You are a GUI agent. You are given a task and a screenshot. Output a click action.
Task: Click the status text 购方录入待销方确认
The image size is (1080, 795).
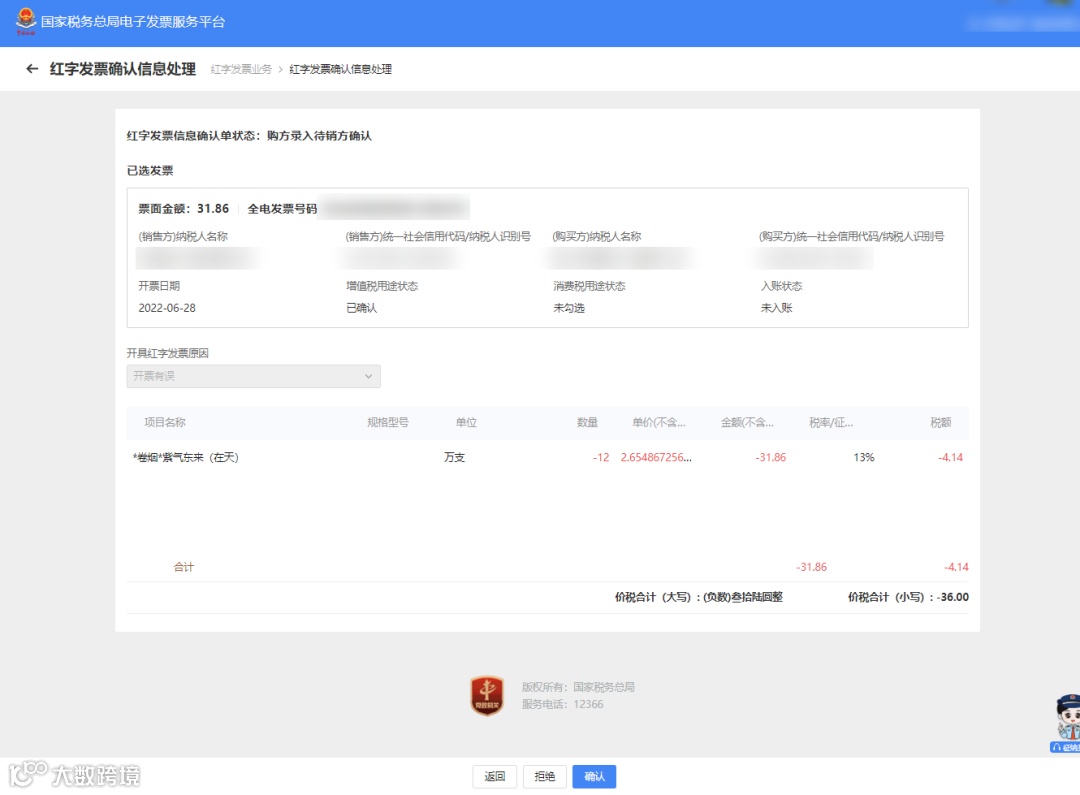319,136
